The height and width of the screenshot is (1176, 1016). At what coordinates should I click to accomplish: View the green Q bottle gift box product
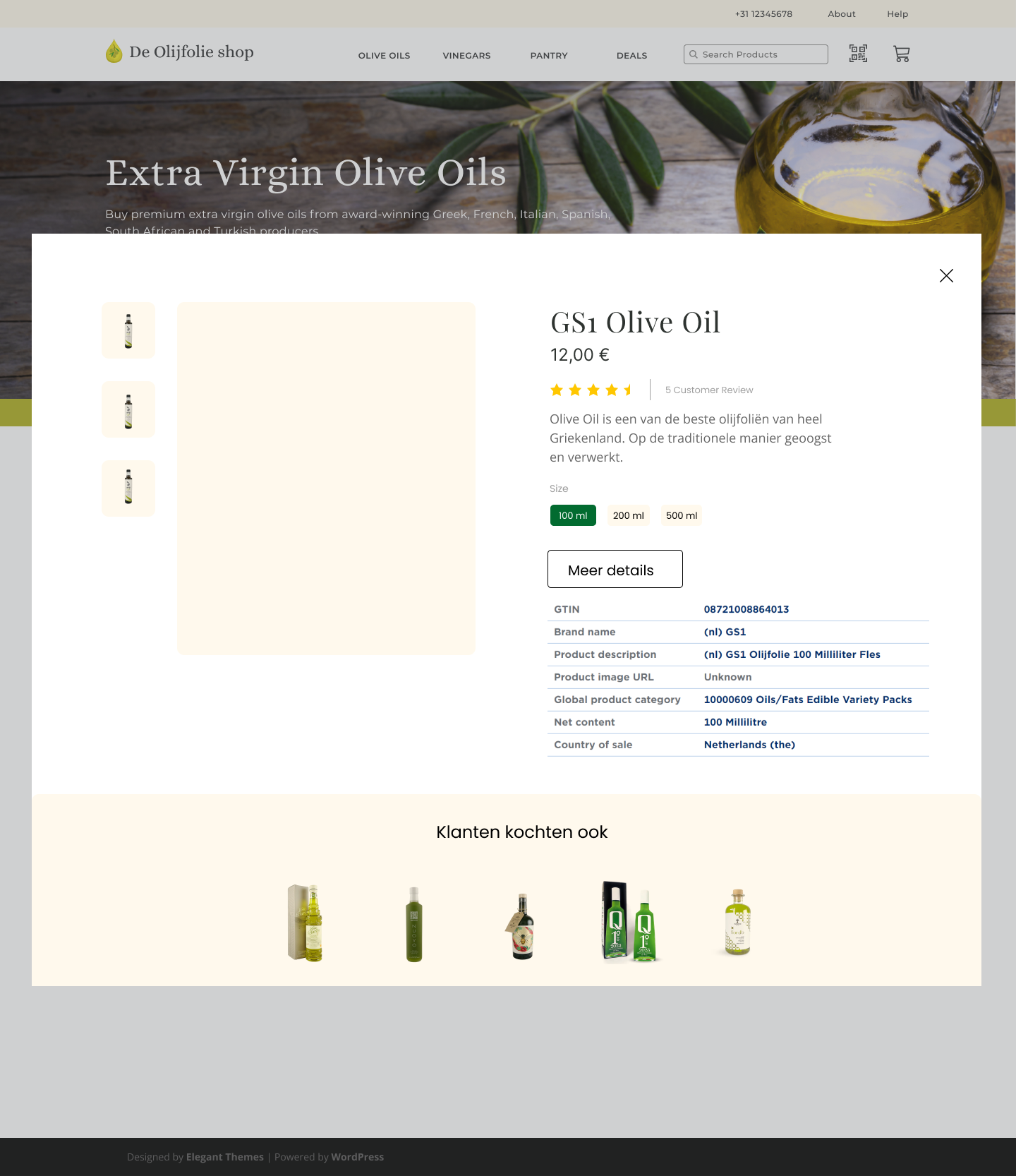[630, 921]
